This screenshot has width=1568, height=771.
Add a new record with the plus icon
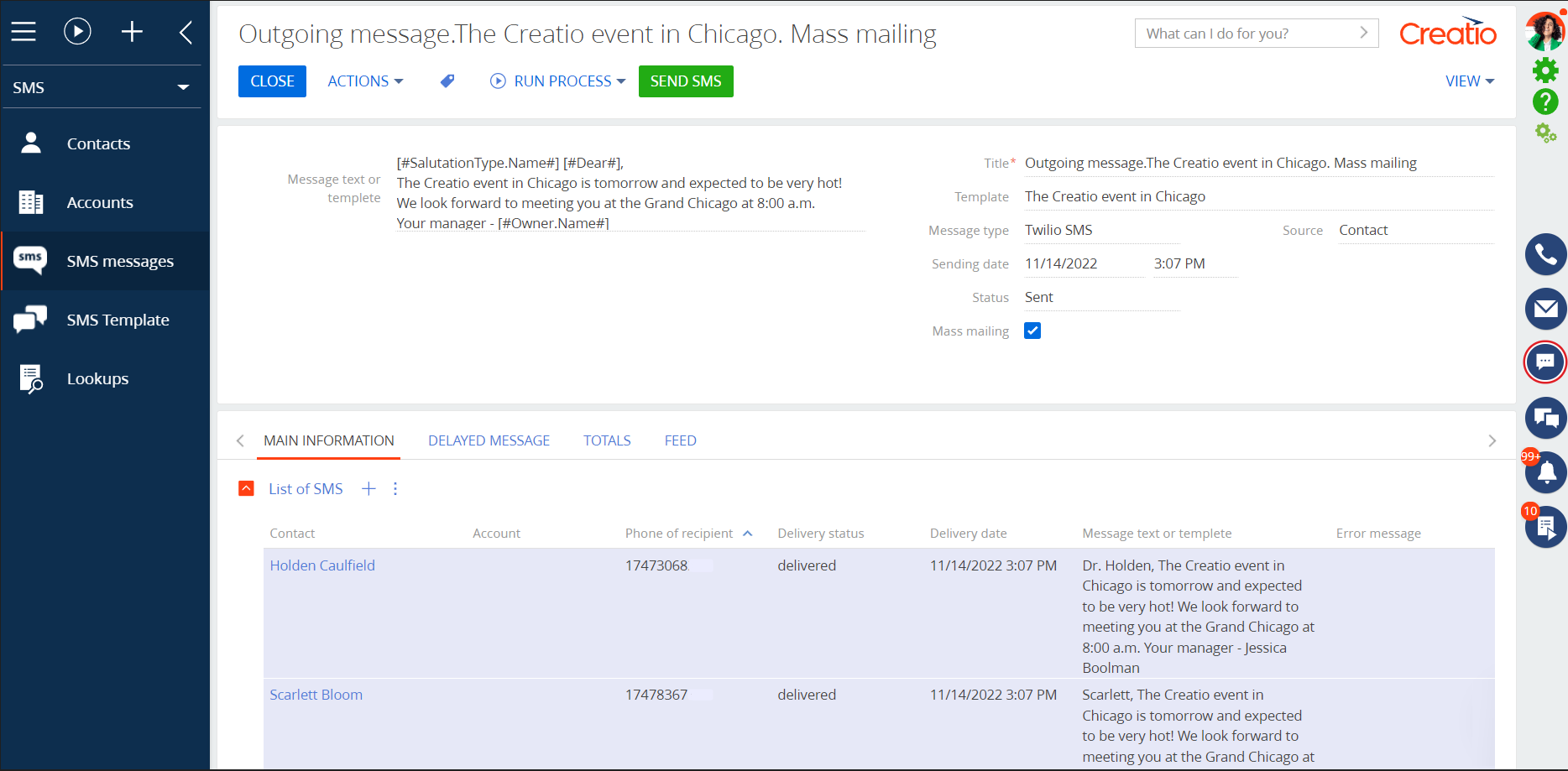[132, 31]
